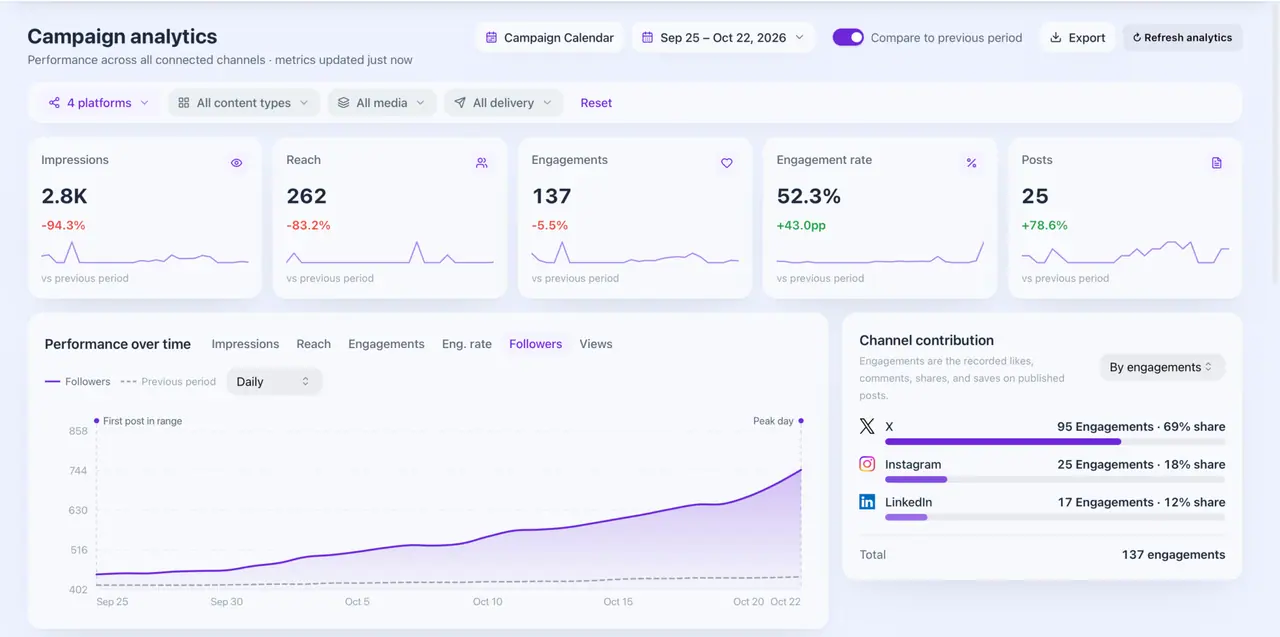Click the Export download icon
Viewport: 1280px width, 637px height.
[1055, 38]
